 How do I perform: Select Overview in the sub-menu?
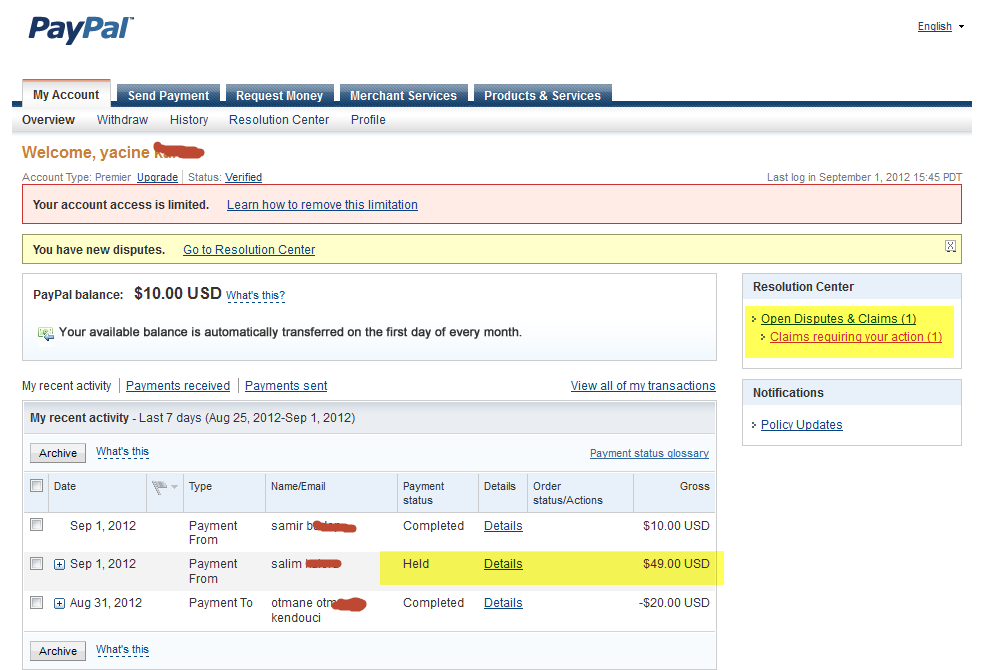tap(48, 119)
